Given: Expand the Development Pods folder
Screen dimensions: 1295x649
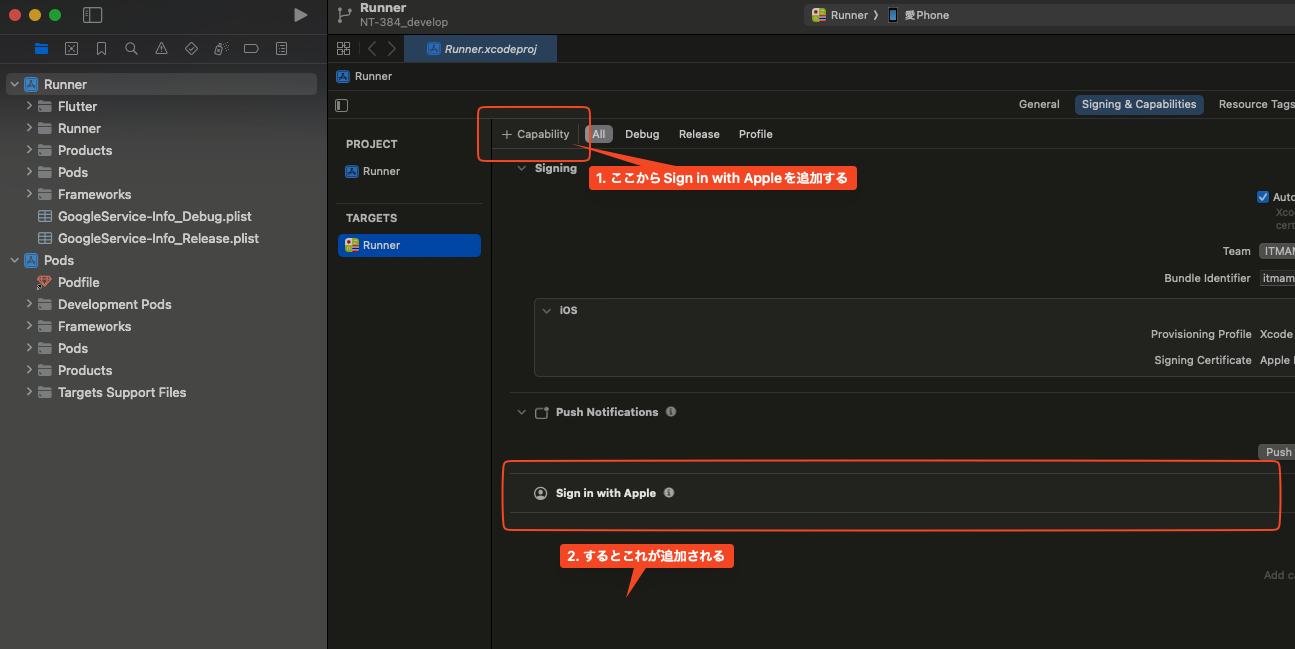Looking at the screenshot, I should pyautogui.click(x=29, y=304).
